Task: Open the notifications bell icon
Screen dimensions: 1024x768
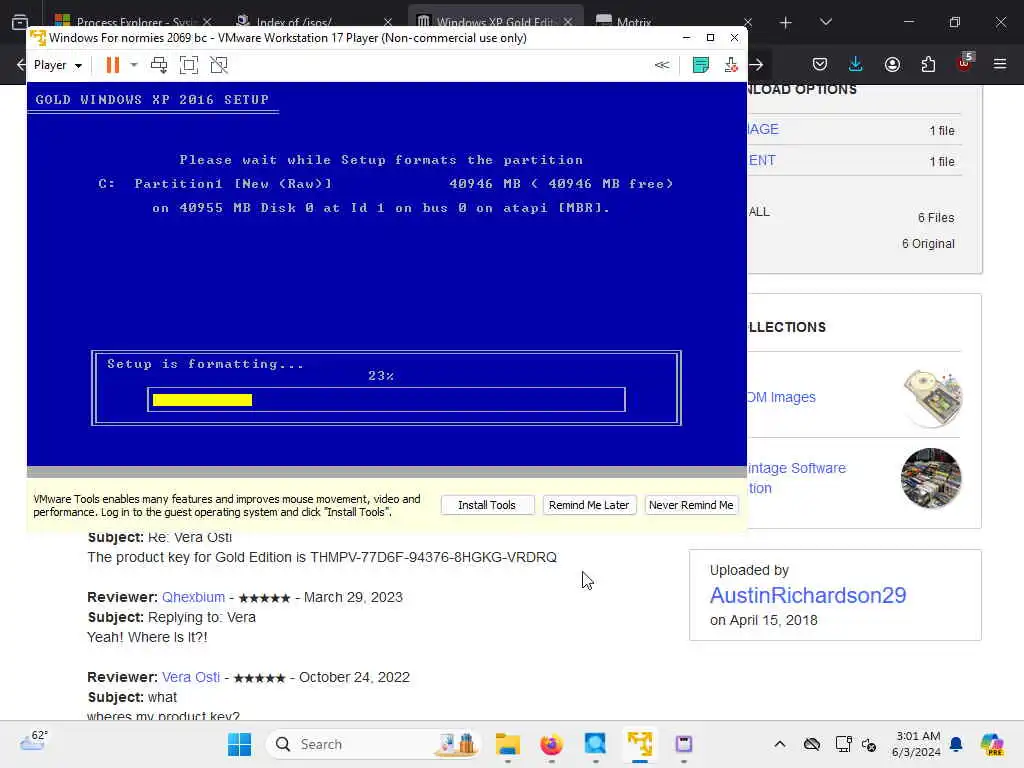Action: pos(956,744)
